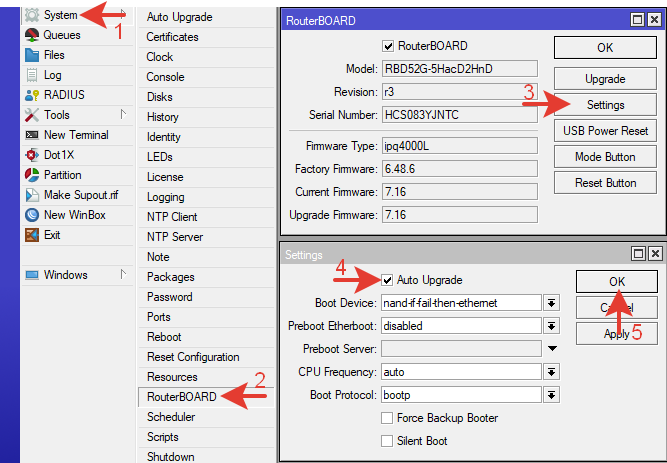
Task: Click the Serial Number field
Action: coord(459,115)
